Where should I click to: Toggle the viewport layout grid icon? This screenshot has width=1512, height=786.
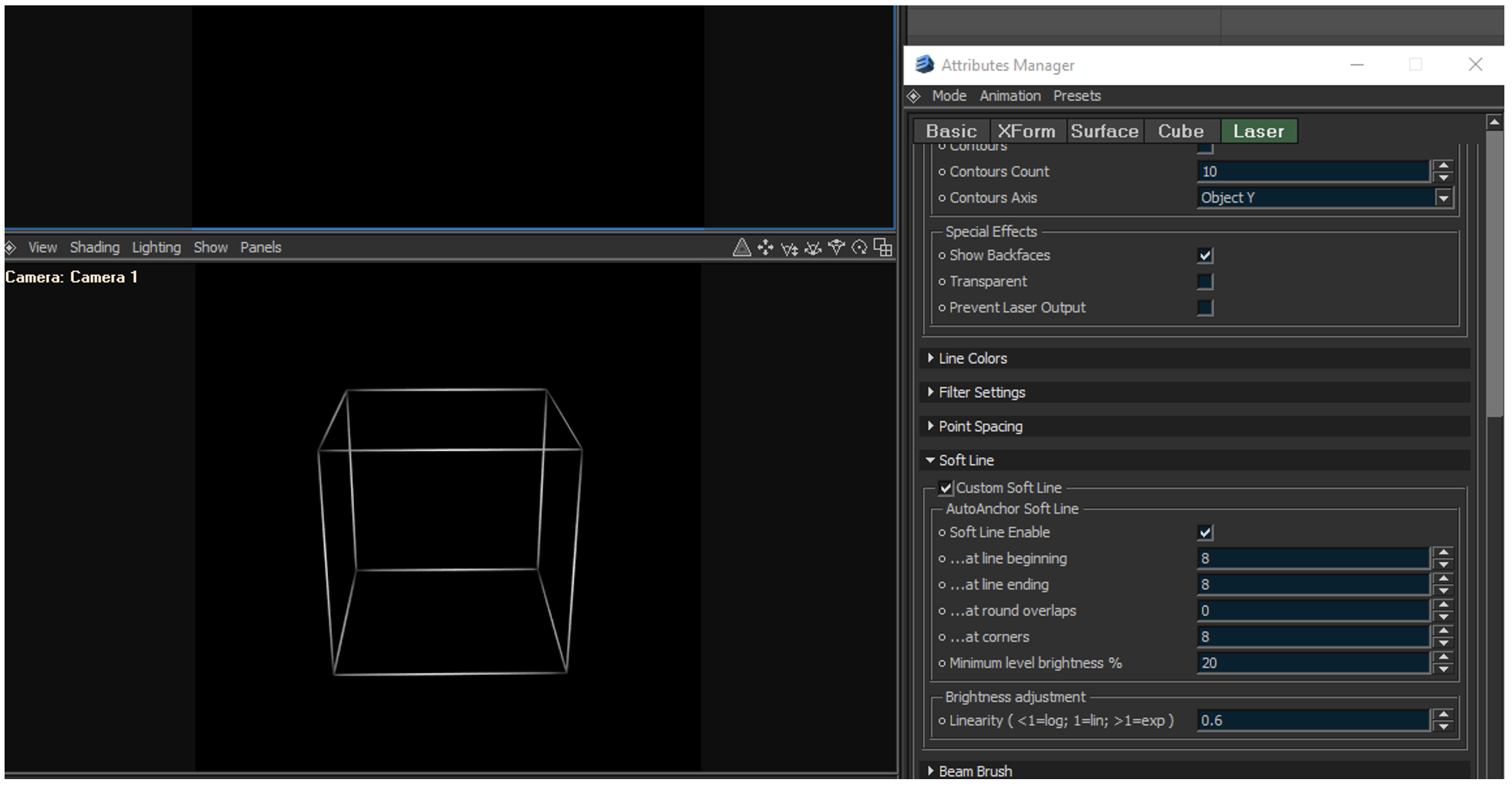point(883,248)
